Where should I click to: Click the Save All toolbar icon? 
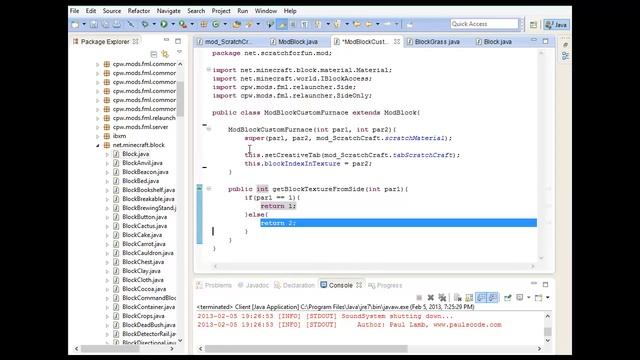pos(105,24)
